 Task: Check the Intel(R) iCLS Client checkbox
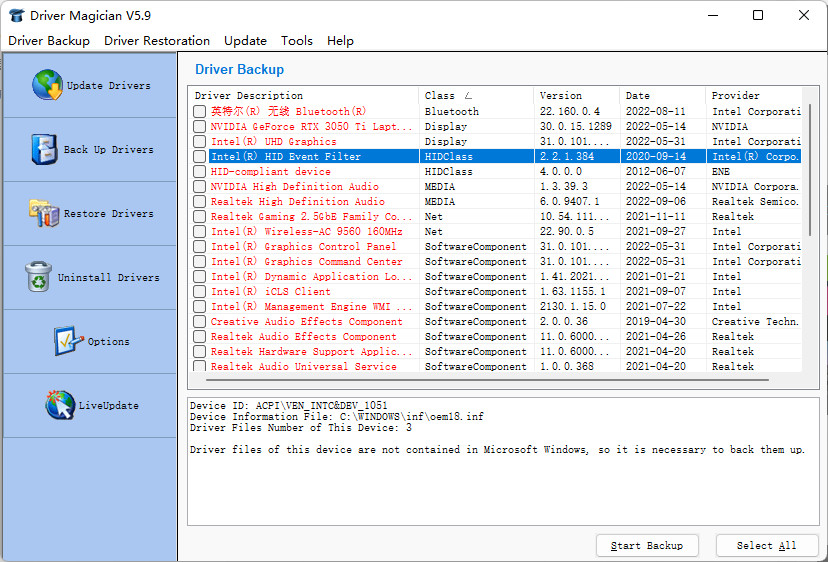(199, 292)
